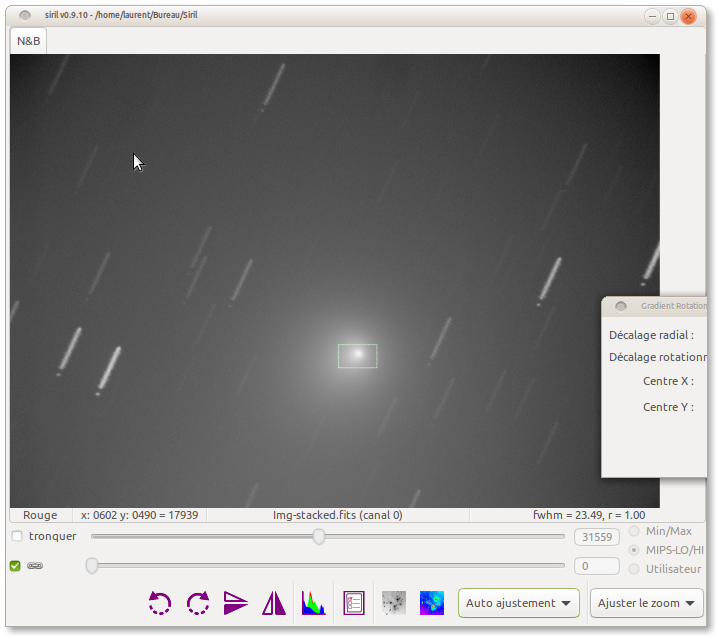Toggle negative view star-field icon

[394, 603]
